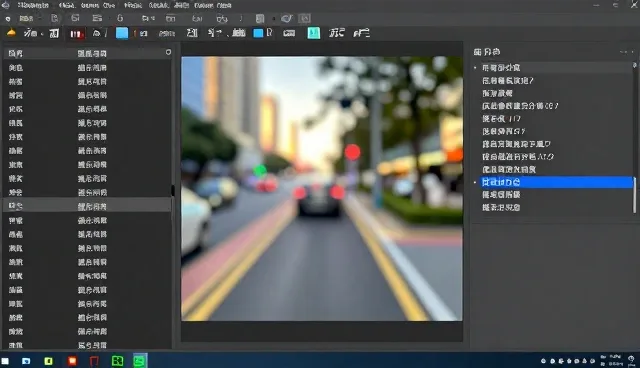This screenshot has width=640, height=368.
Task: Click the grey document icon in upper toolbar
Action: click(260, 19)
